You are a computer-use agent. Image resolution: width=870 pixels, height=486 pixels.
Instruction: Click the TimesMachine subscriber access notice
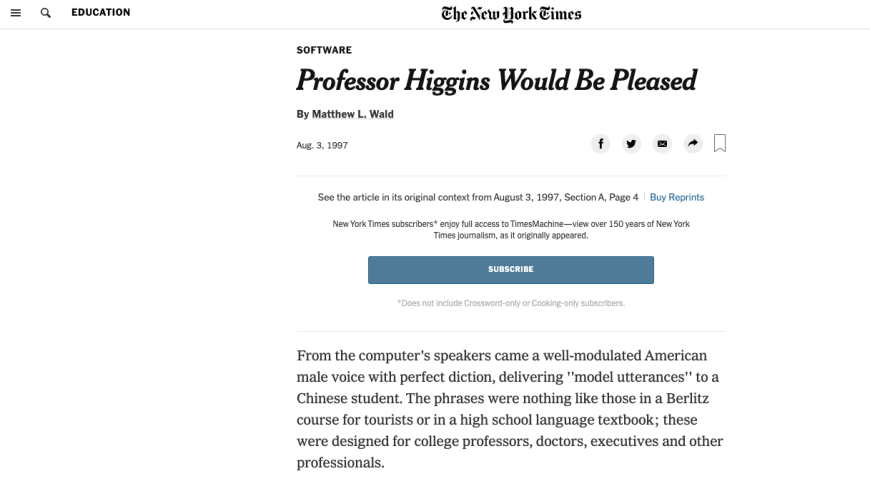[x=510, y=229]
